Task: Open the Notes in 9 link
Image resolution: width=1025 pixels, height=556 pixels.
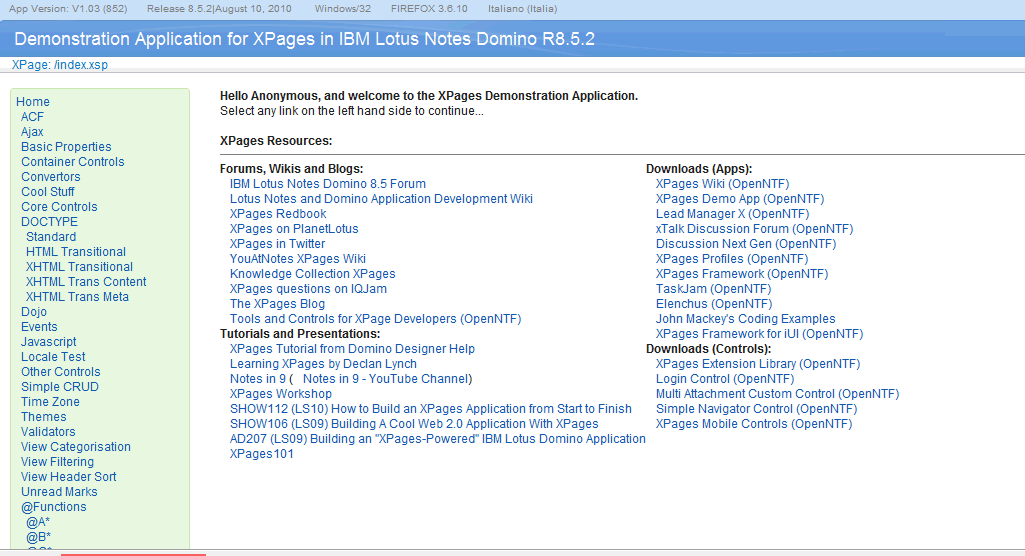Action: click(x=258, y=380)
